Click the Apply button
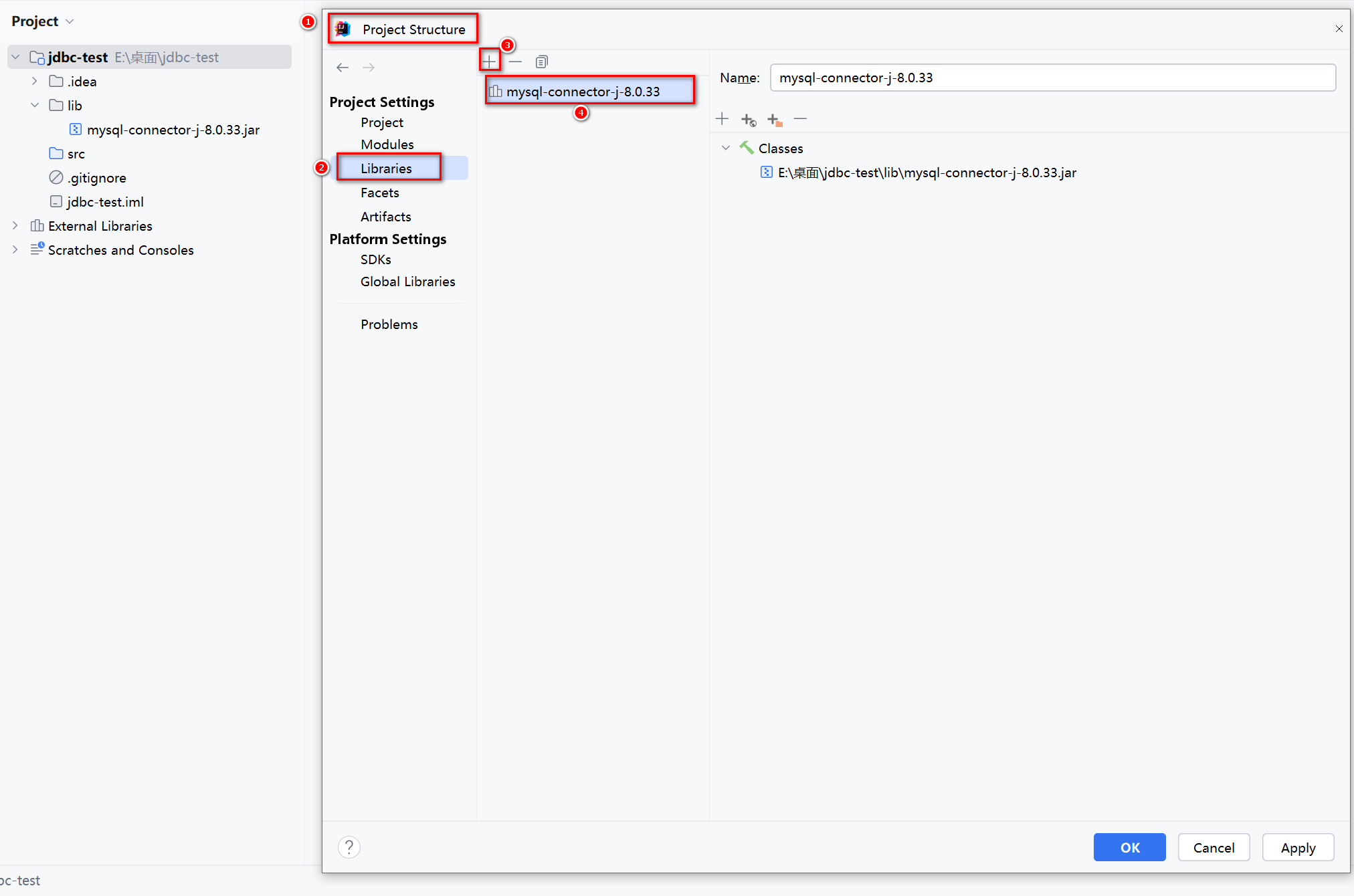This screenshot has width=1354, height=896. pyautogui.click(x=1297, y=848)
